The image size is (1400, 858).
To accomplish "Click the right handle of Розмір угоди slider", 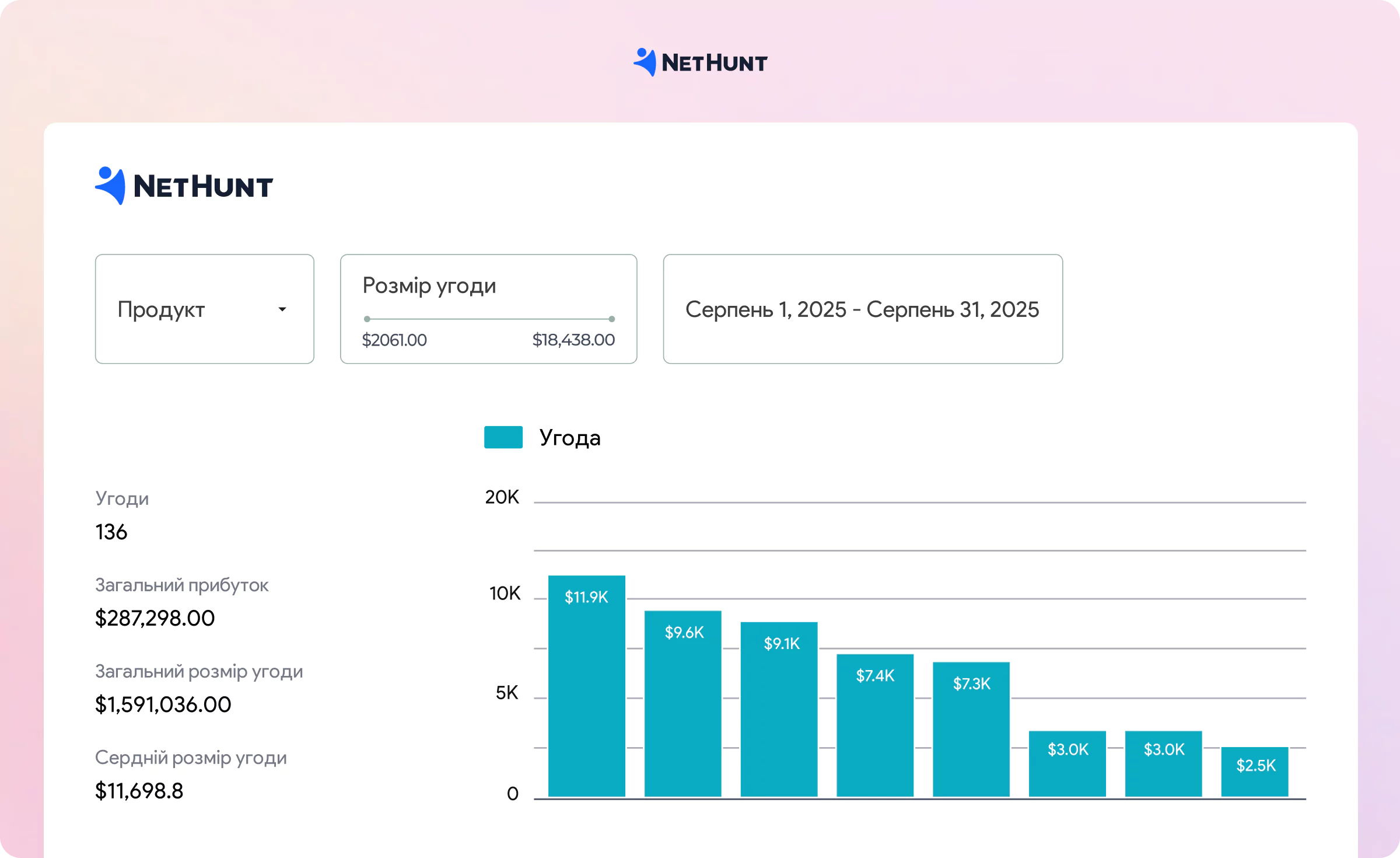I will pos(611,319).
